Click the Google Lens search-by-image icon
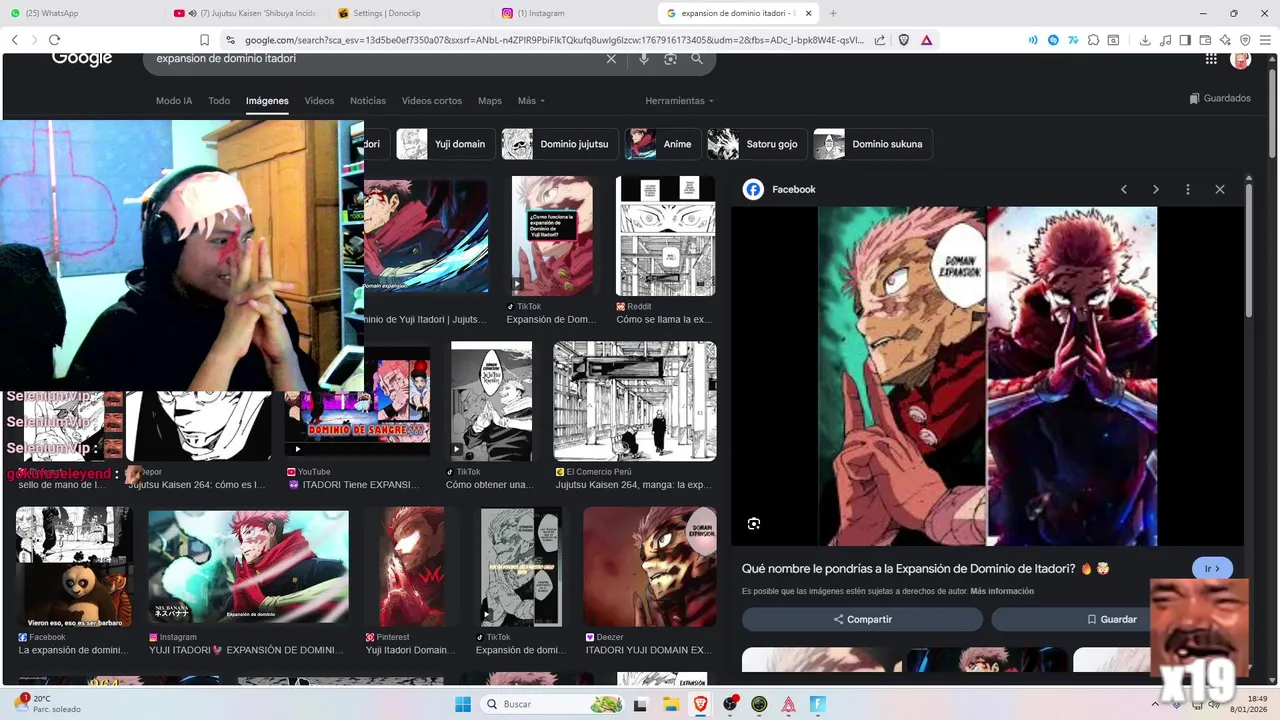Screen dimensions: 1280x720 point(670,59)
